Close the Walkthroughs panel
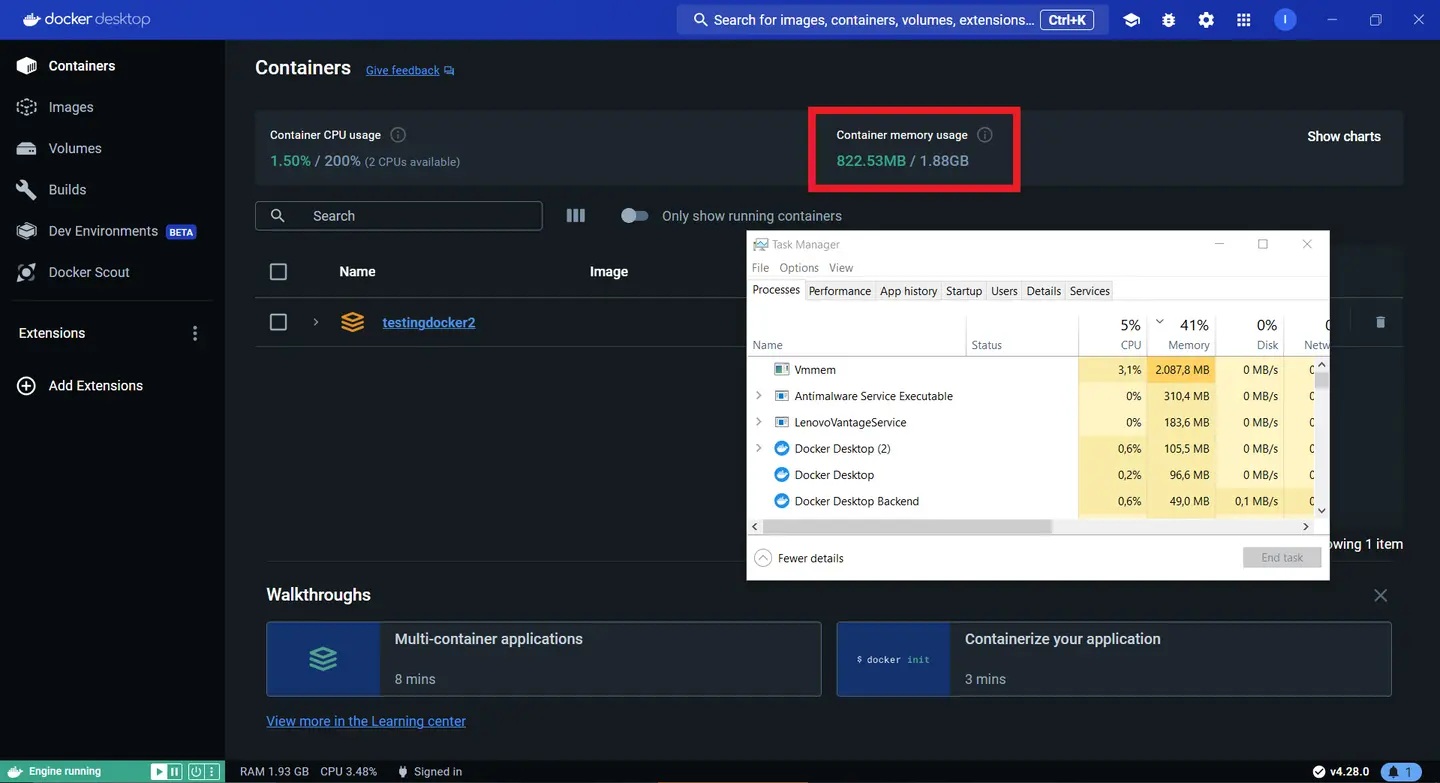The width and height of the screenshot is (1440, 783). click(1381, 596)
